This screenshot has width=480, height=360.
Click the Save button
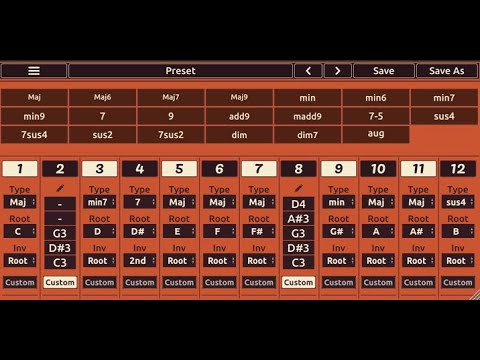coord(384,71)
